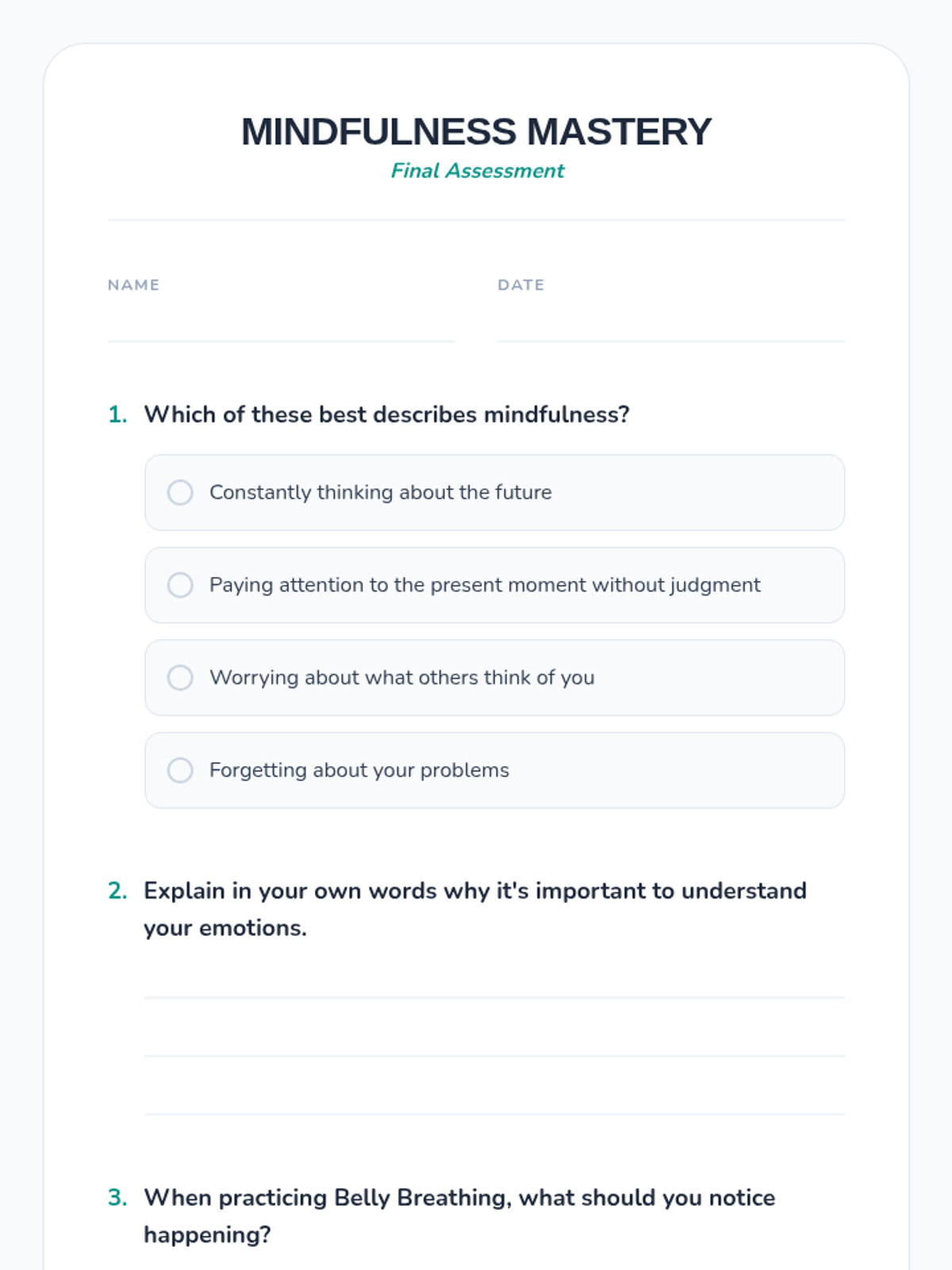Select 'Worrying about what others think' radio
Viewport: 952px width, 1270px height.
click(180, 678)
